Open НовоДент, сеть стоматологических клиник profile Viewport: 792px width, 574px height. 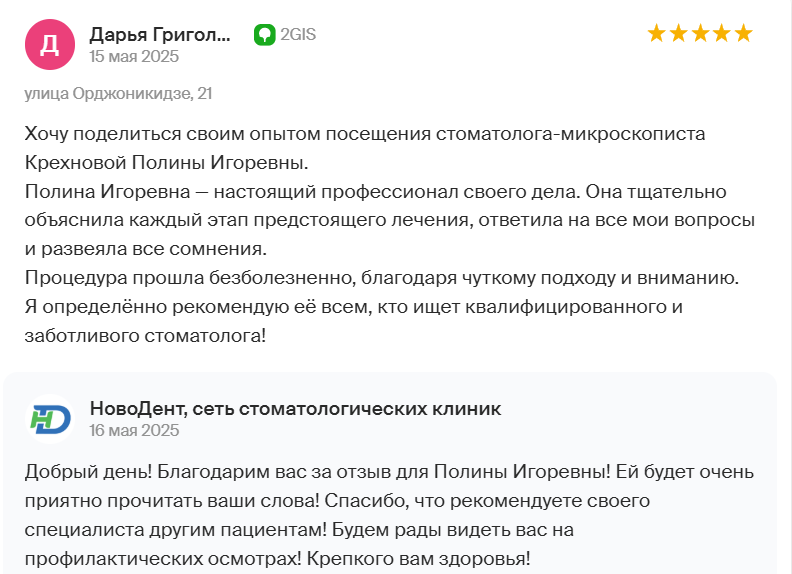pos(295,408)
